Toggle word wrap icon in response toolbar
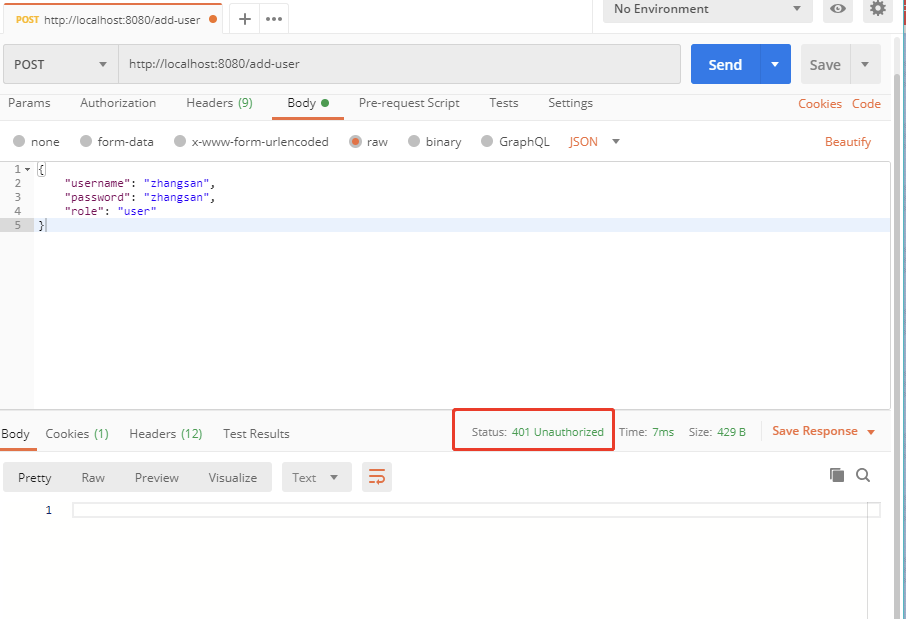 377,477
